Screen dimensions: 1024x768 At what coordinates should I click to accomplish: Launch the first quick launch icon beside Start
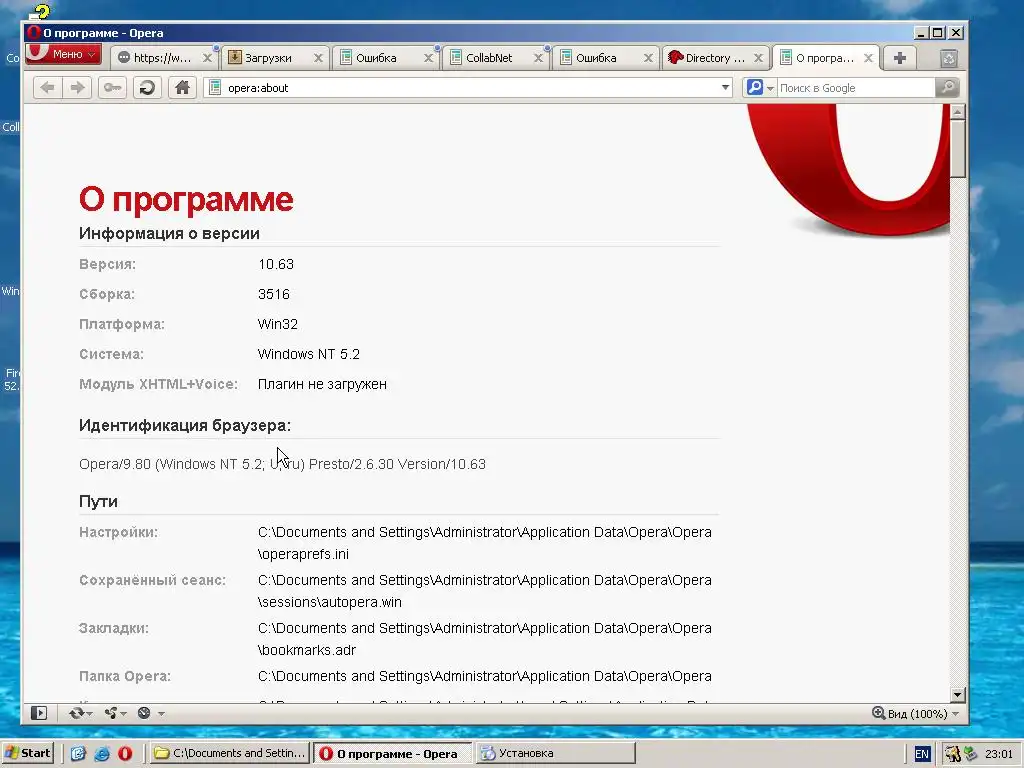coord(78,754)
